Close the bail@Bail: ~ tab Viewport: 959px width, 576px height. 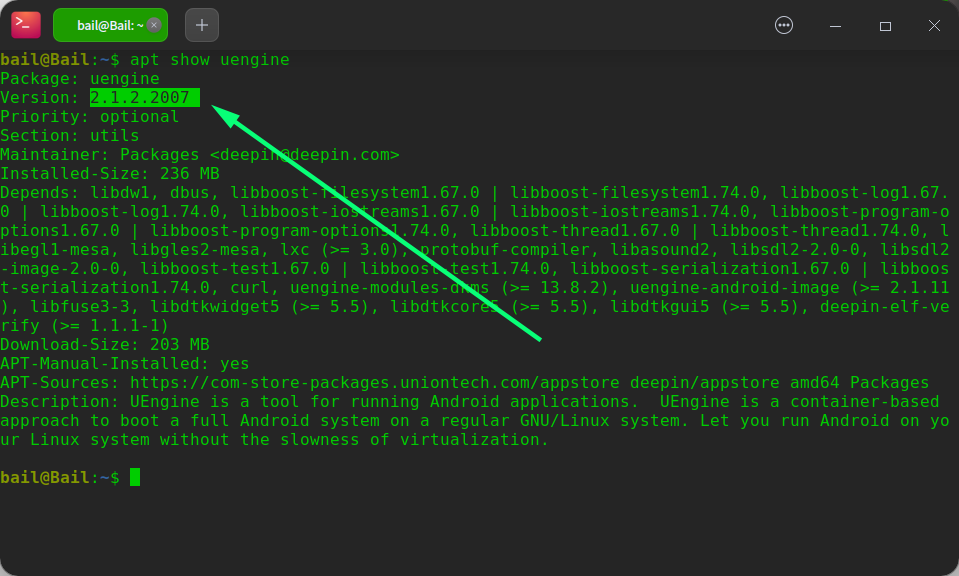(154, 25)
